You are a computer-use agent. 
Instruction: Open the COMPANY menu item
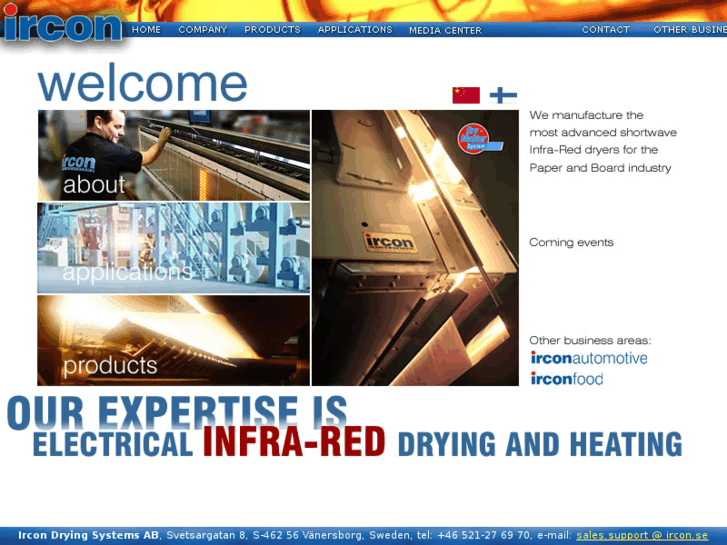click(x=203, y=30)
